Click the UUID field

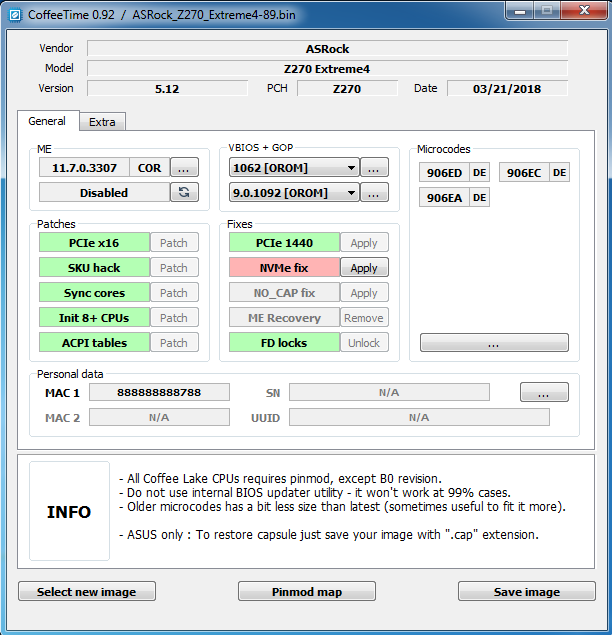(419, 417)
